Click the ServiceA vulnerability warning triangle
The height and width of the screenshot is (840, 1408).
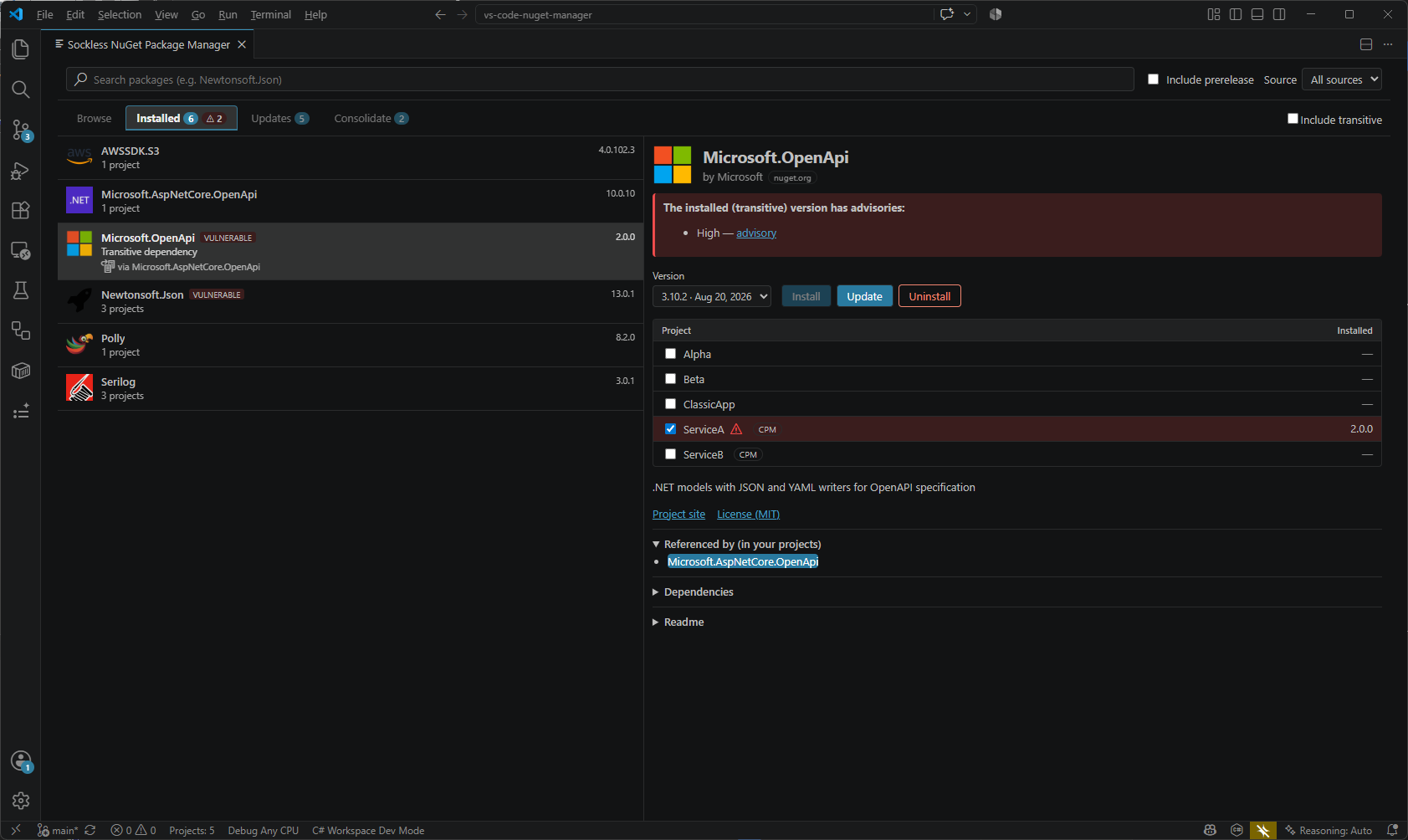[x=736, y=429]
